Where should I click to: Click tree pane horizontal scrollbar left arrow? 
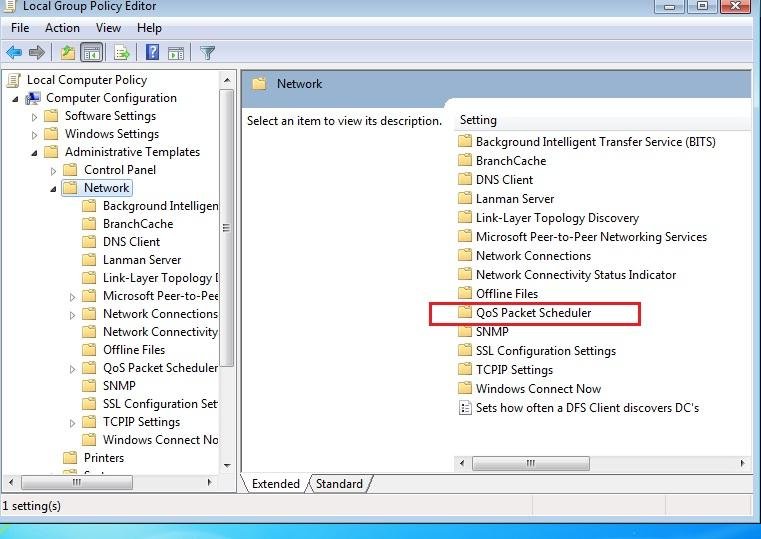[x=11, y=482]
